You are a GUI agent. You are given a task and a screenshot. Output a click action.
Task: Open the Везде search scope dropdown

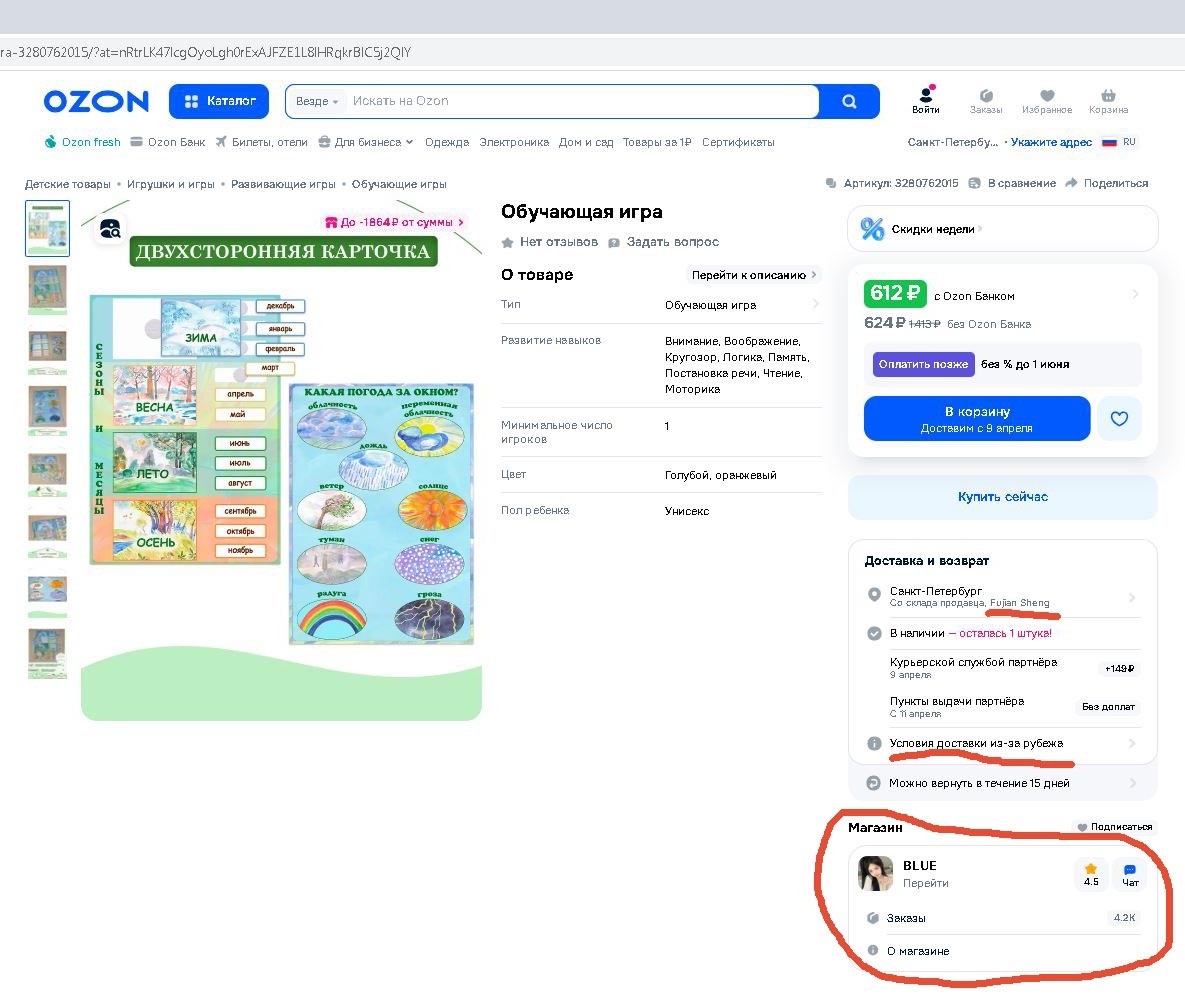tap(315, 101)
